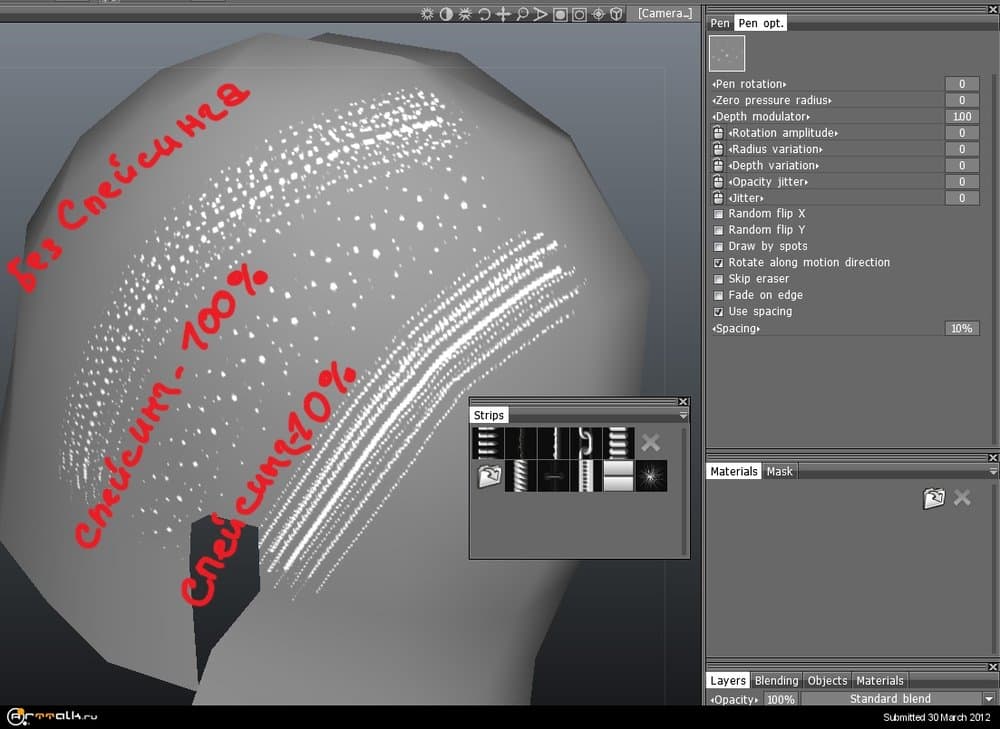Image resolution: width=1000 pixels, height=729 pixels.
Task: Switch to the Blending tab
Action: click(x=776, y=681)
